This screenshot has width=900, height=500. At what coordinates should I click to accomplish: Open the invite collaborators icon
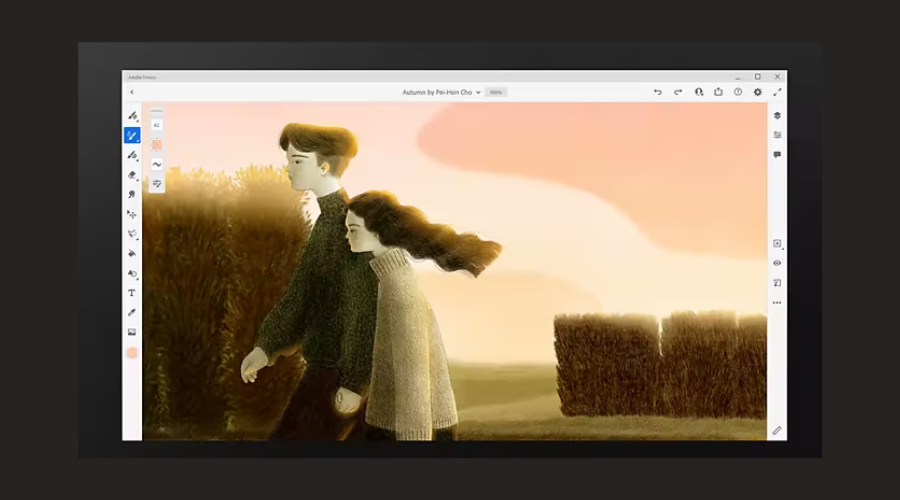point(699,92)
